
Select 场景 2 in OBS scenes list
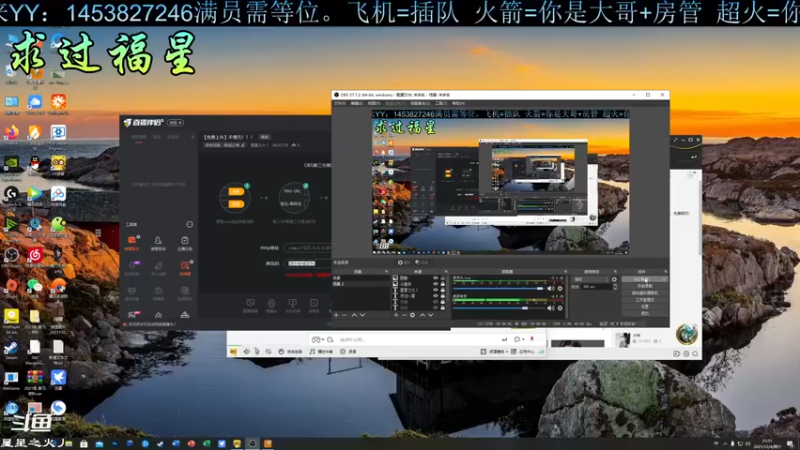pos(361,284)
